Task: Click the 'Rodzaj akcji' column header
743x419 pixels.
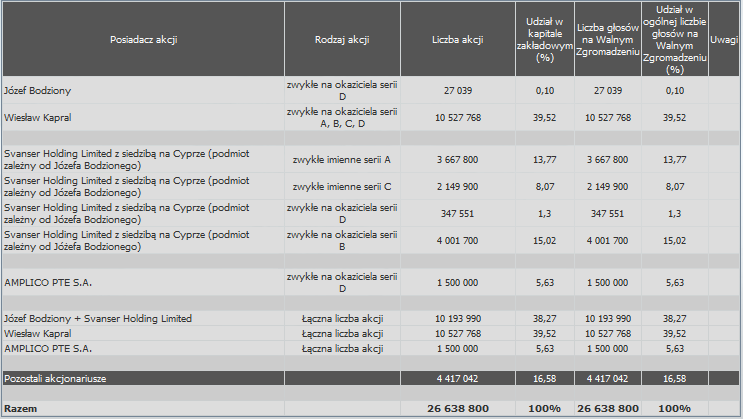Action: coord(342,39)
